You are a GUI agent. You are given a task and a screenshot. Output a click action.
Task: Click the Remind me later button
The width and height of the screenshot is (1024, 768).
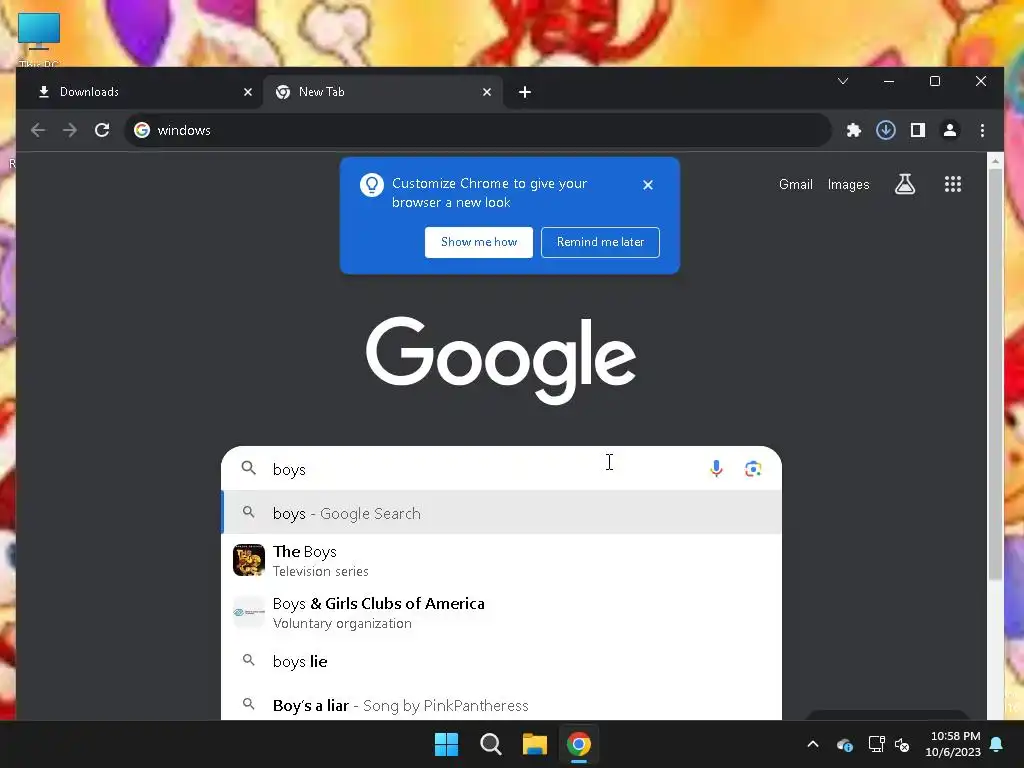tap(600, 242)
